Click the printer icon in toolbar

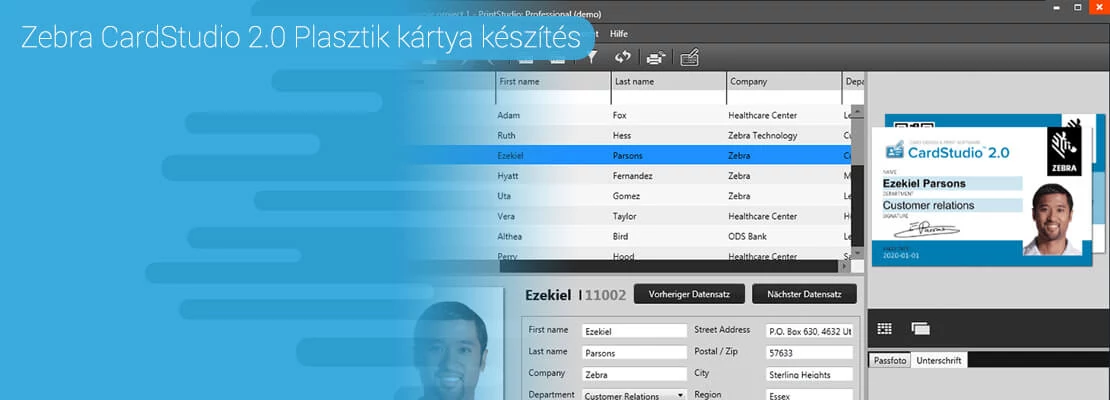656,58
